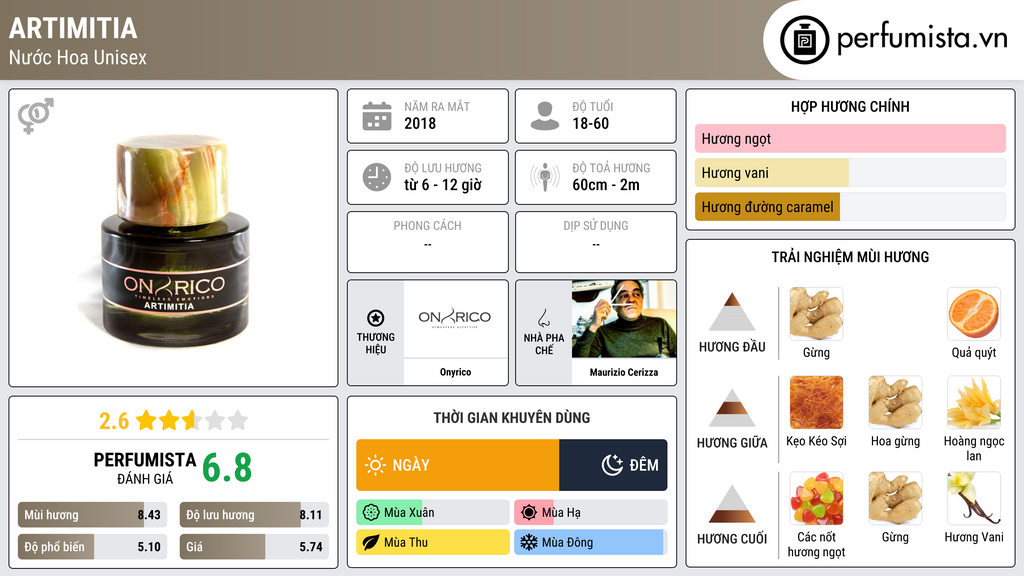
Task: Click the snowflake icon for Mùa Đông
Action: pos(529,542)
